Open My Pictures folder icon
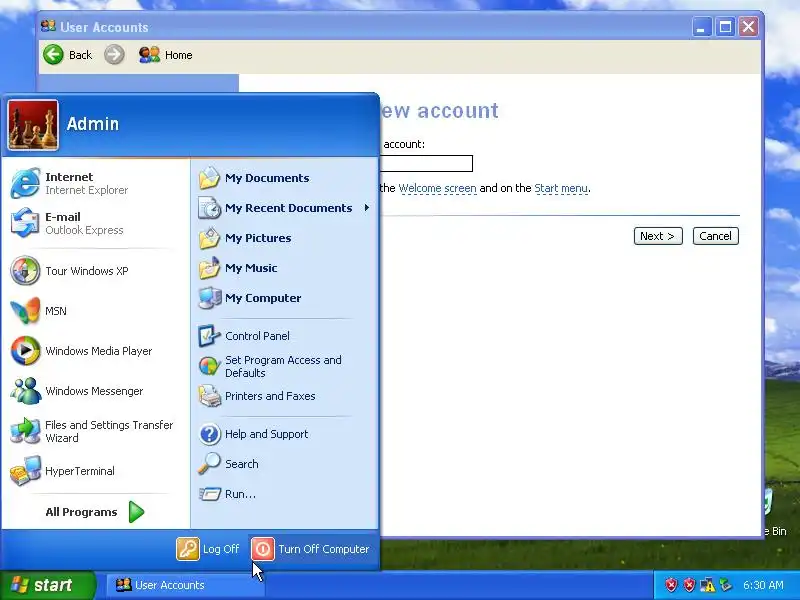This screenshot has width=800, height=600. [209, 238]
